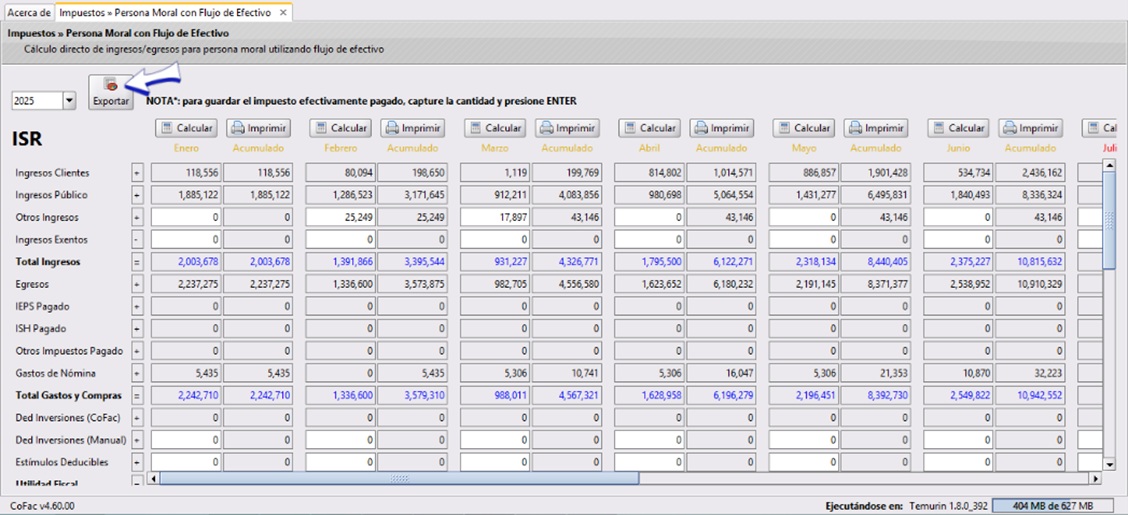This screenshot has width=1128, height=515.
Task: Run Calcular for Junio
Action: (958, 128)
